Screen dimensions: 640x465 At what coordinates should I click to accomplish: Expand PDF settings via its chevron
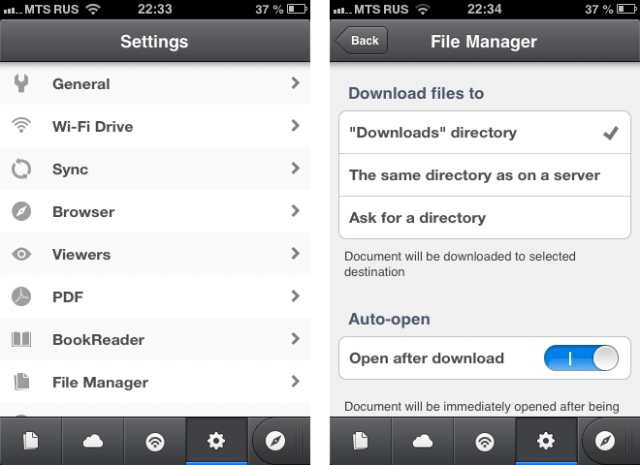(296, 296)
